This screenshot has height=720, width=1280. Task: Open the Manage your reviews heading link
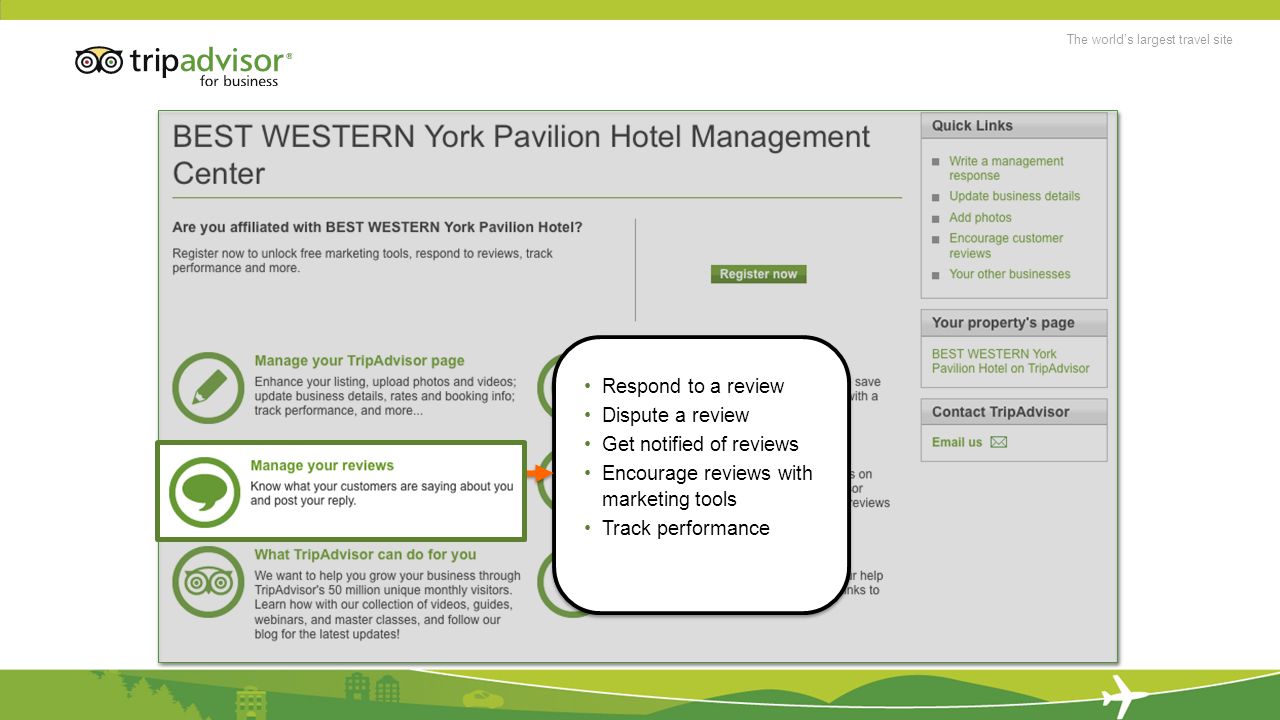[322, 466]
